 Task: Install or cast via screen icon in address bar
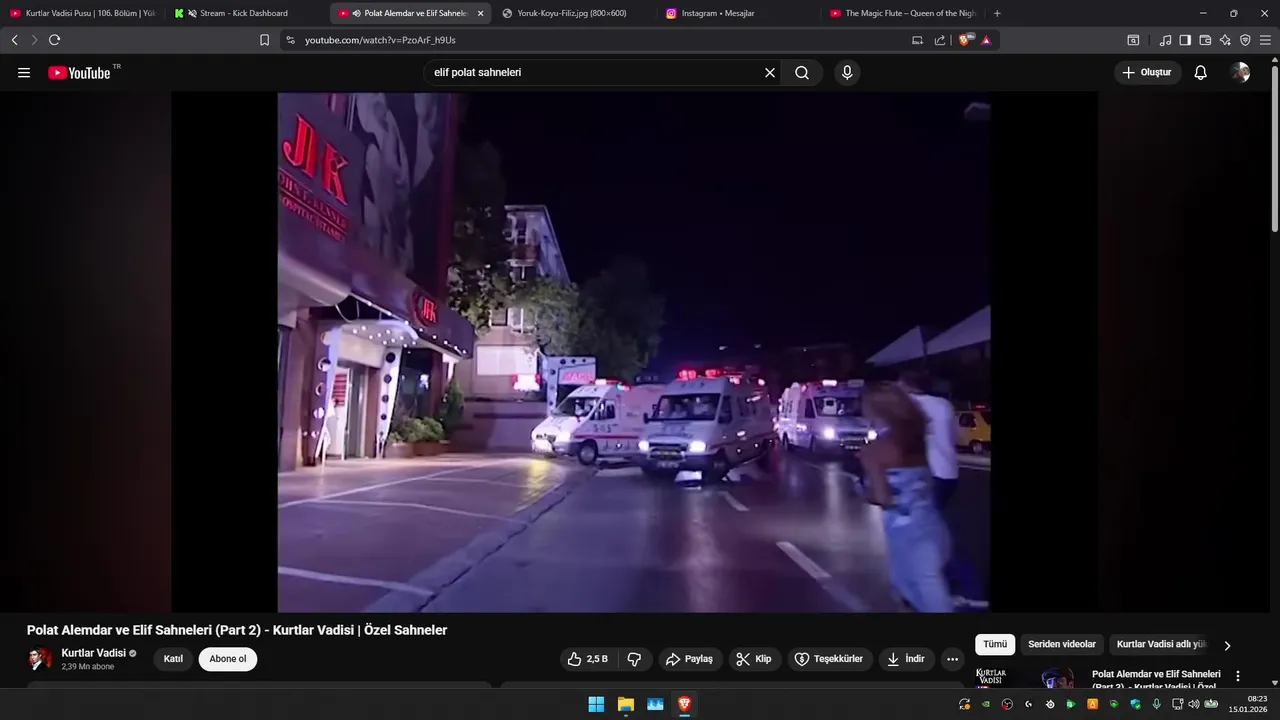[x=917, y=40]
